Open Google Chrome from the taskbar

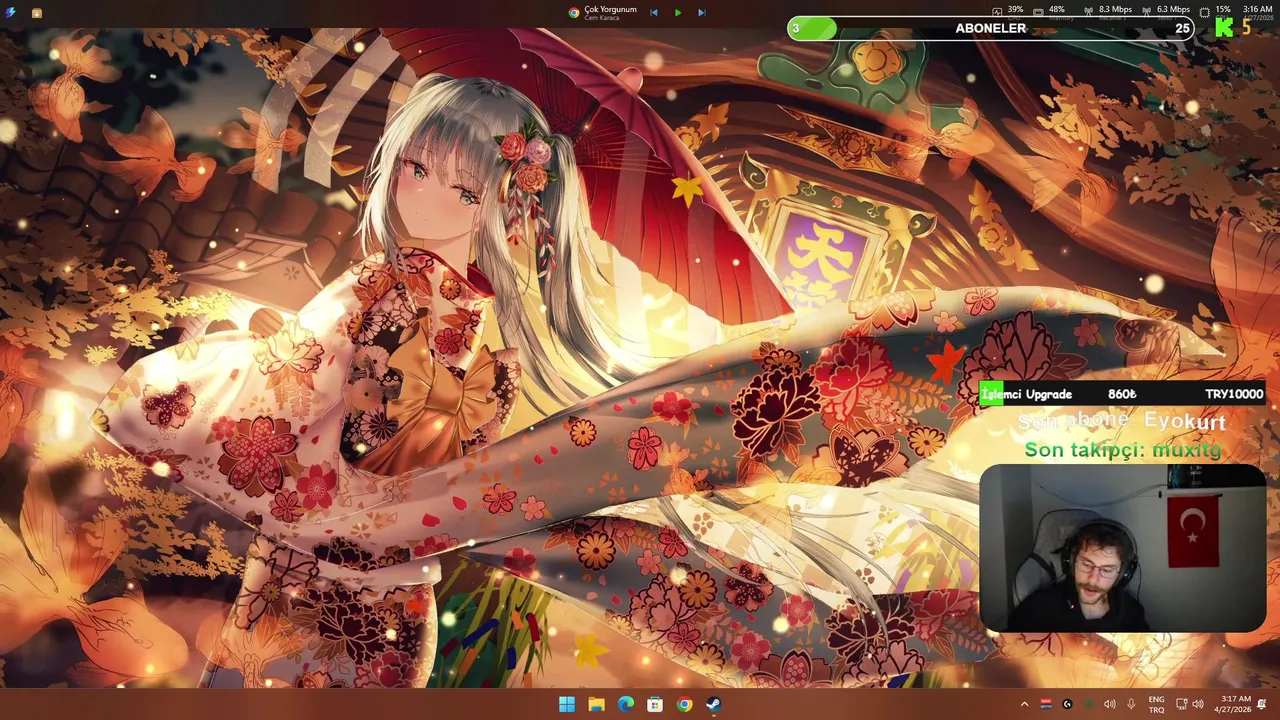tap(684, 704)
